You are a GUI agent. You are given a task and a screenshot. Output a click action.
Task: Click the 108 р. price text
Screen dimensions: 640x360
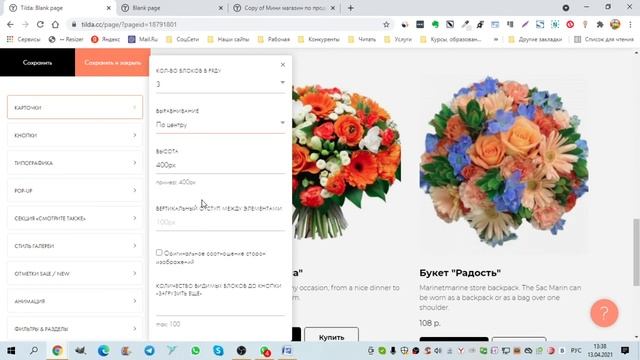[x=430, y=323]
